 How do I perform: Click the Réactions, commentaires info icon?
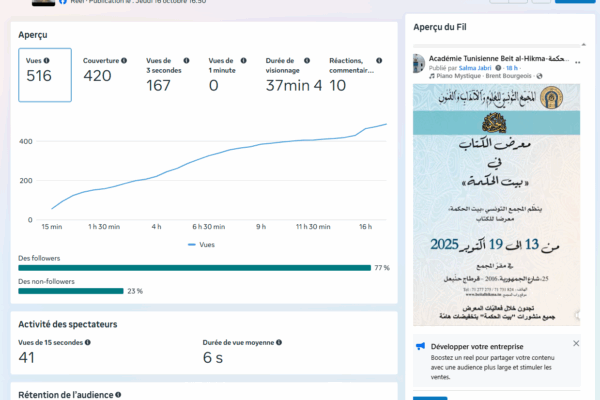(380, 60)
